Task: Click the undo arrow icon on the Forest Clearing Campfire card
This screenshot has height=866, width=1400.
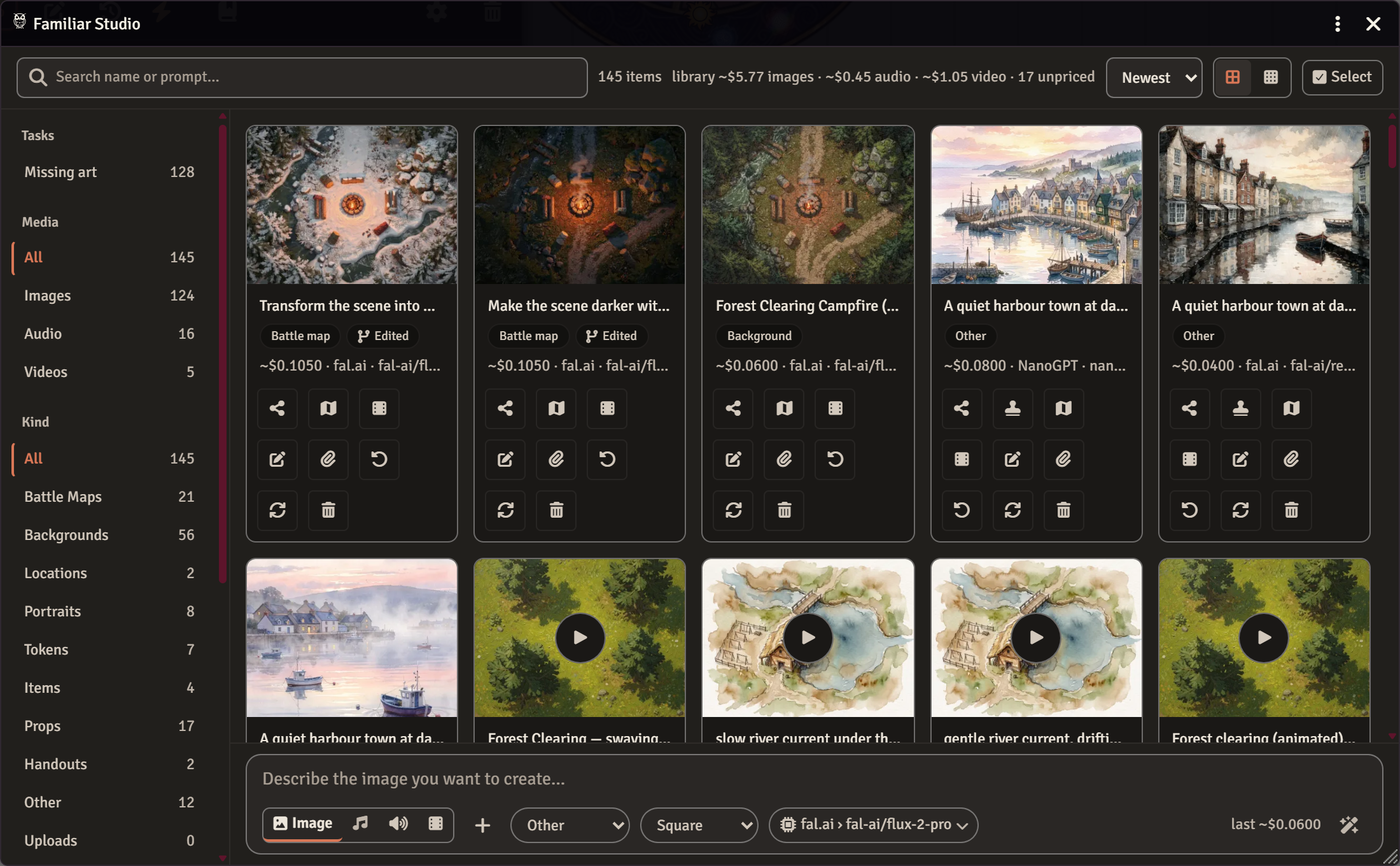Action: pyautogui.click(x=835, y=459)
